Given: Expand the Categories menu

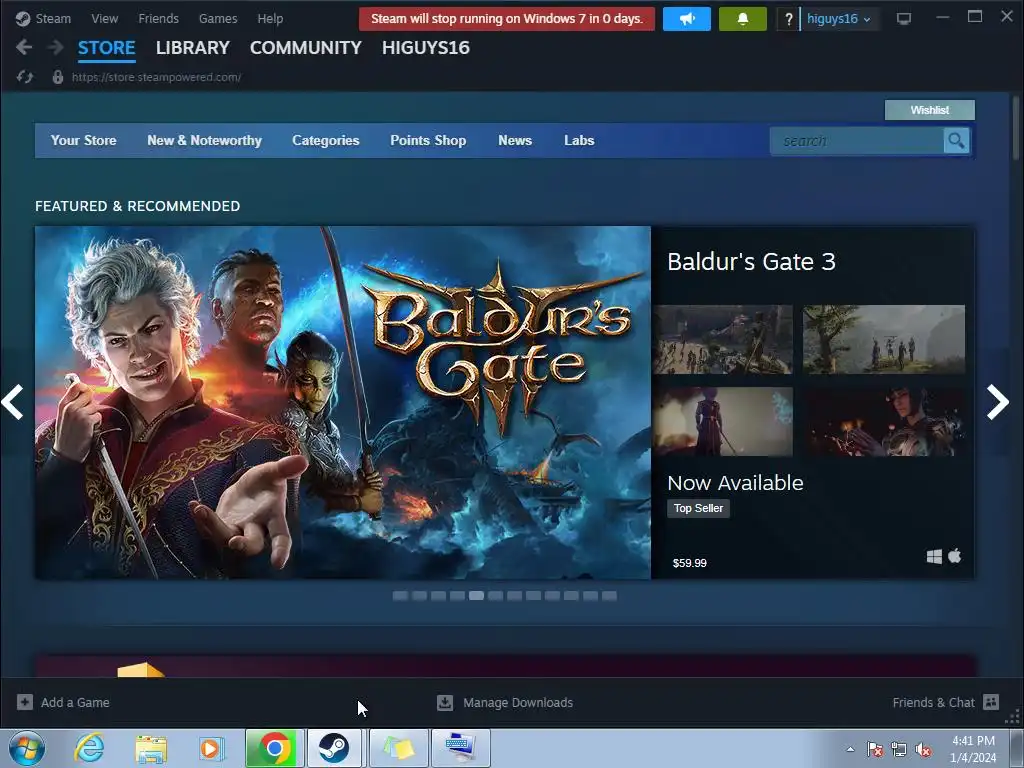Looking at the screenshot, I should (x=326, y=140).
